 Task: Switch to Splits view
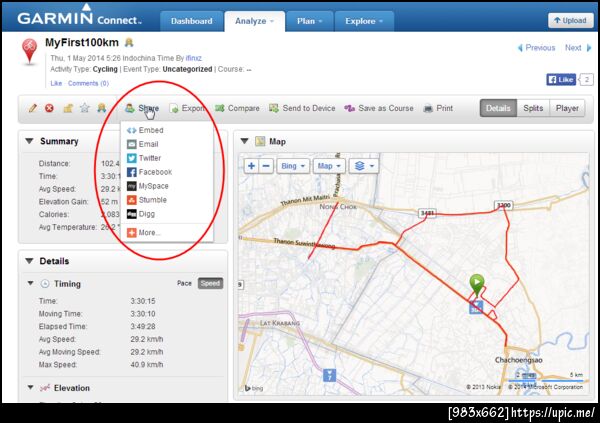coord(533,108)
